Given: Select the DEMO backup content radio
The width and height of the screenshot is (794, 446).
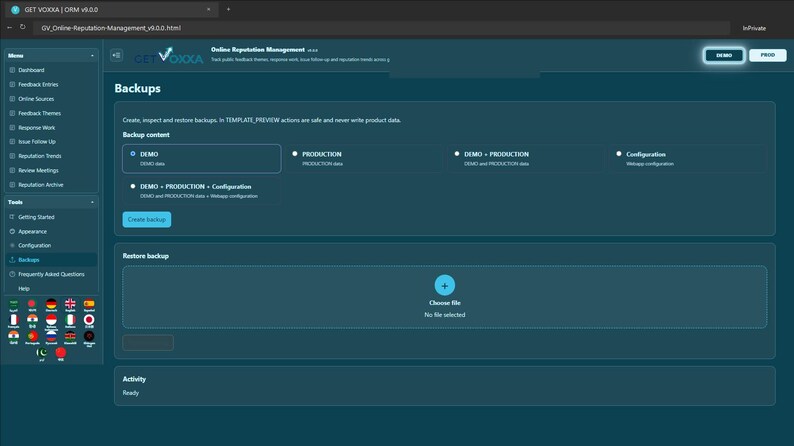Looking at the screenshot, I should tap(133, 154).
